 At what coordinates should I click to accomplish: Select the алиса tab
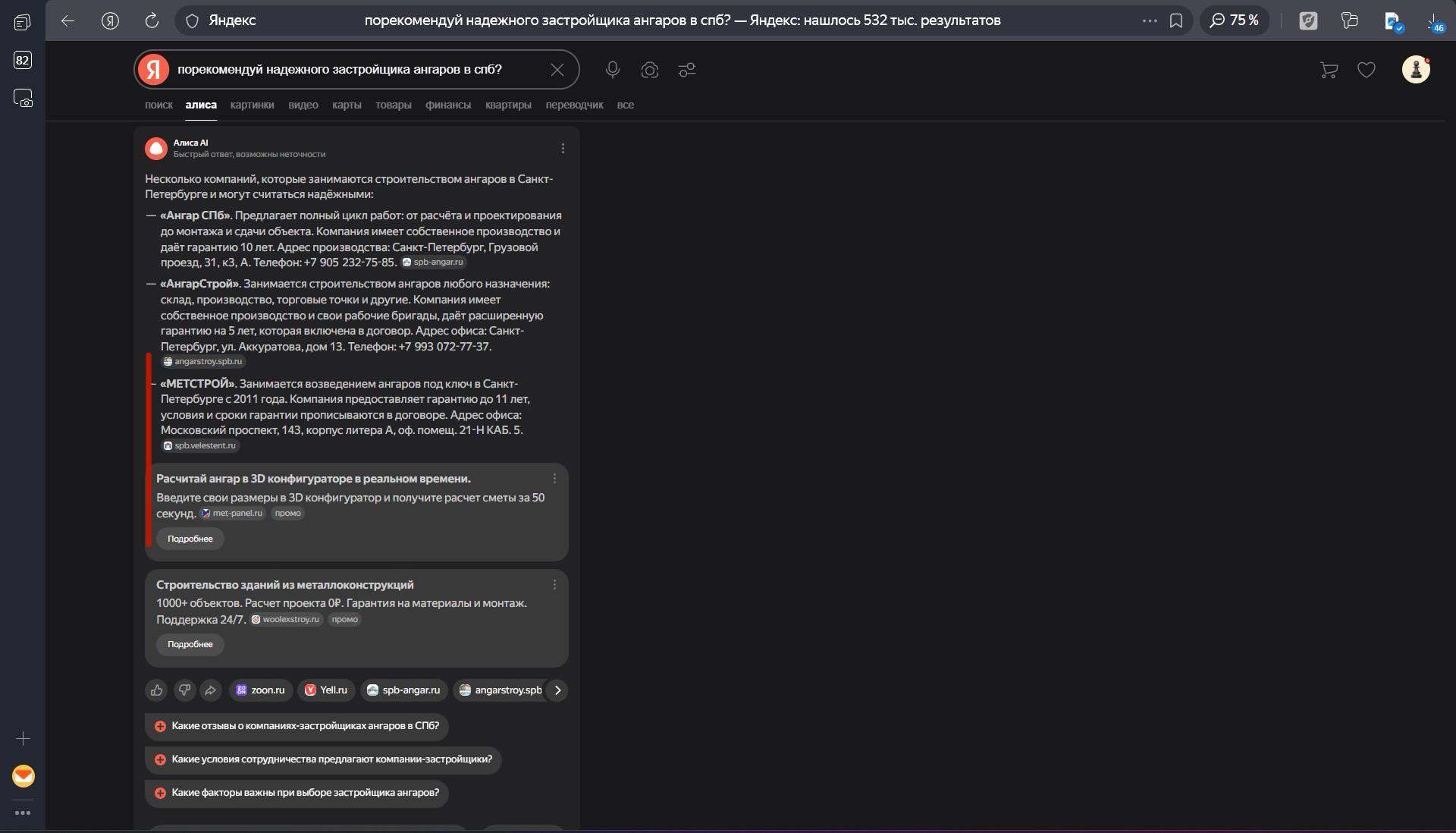[201, 105]
